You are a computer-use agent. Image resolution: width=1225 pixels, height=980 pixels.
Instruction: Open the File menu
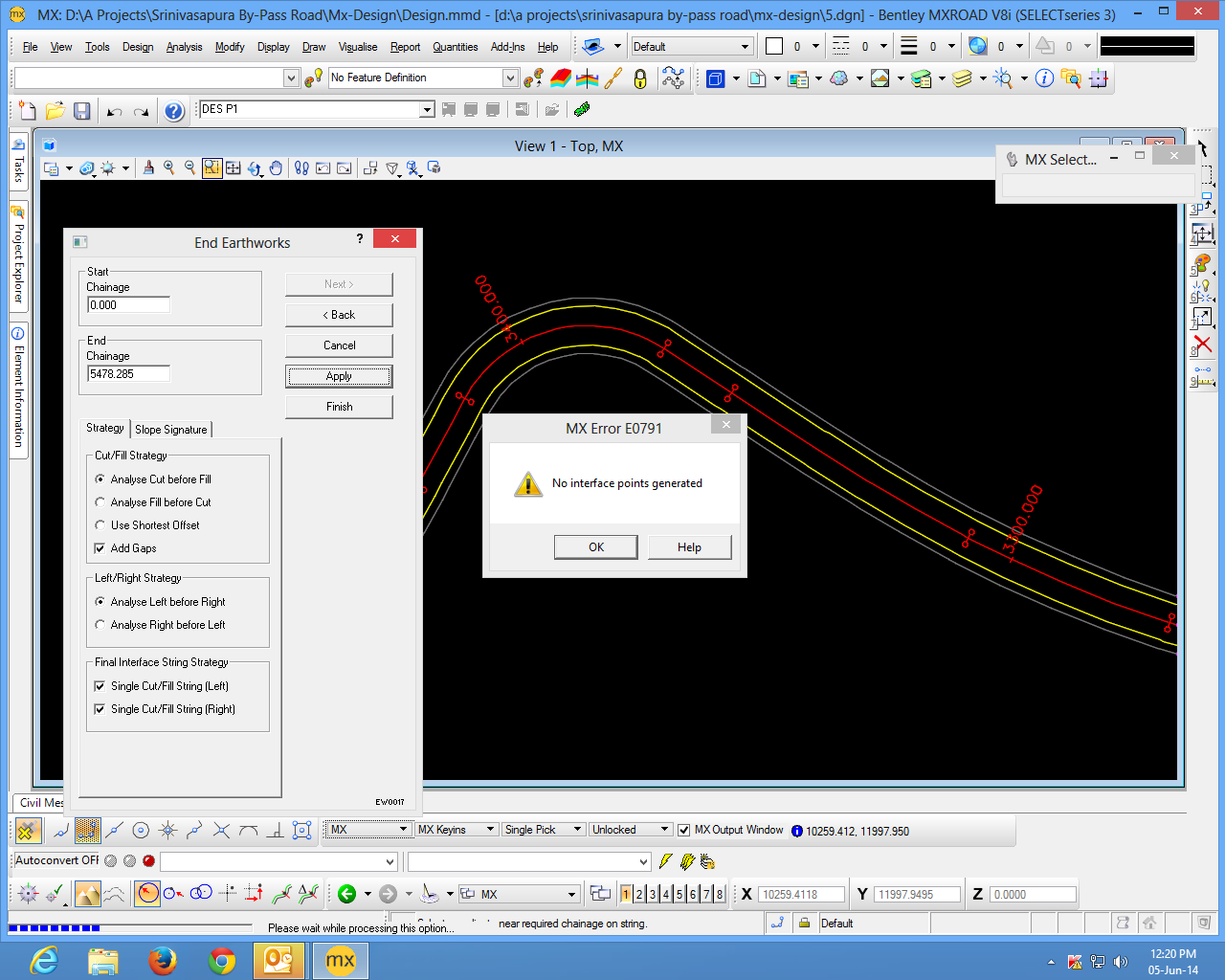pos(30,47)
